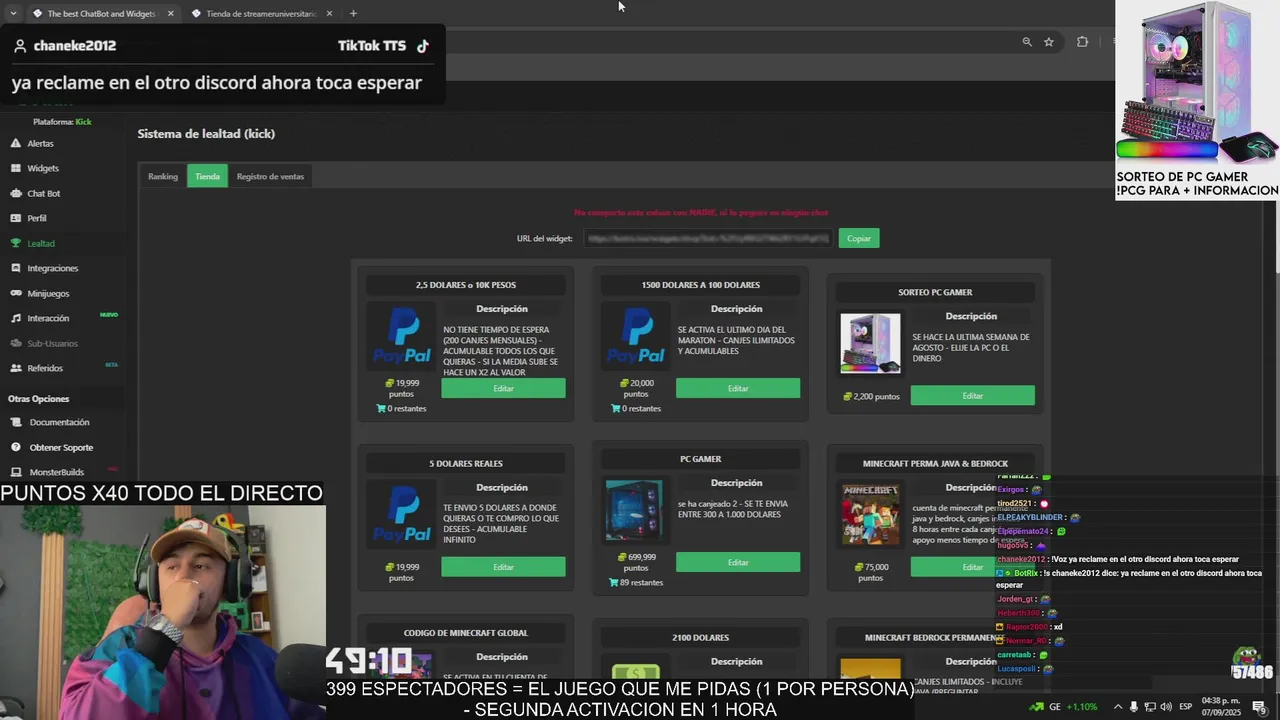
Task: Open the Registro de ventas tab
Action: click(270, 176)
